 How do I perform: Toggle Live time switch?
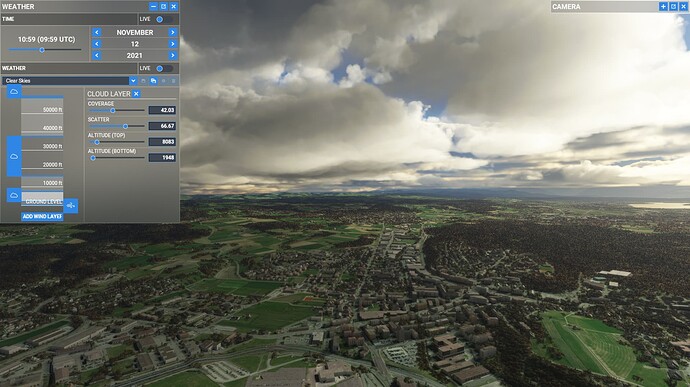click(x=164, y=19)
